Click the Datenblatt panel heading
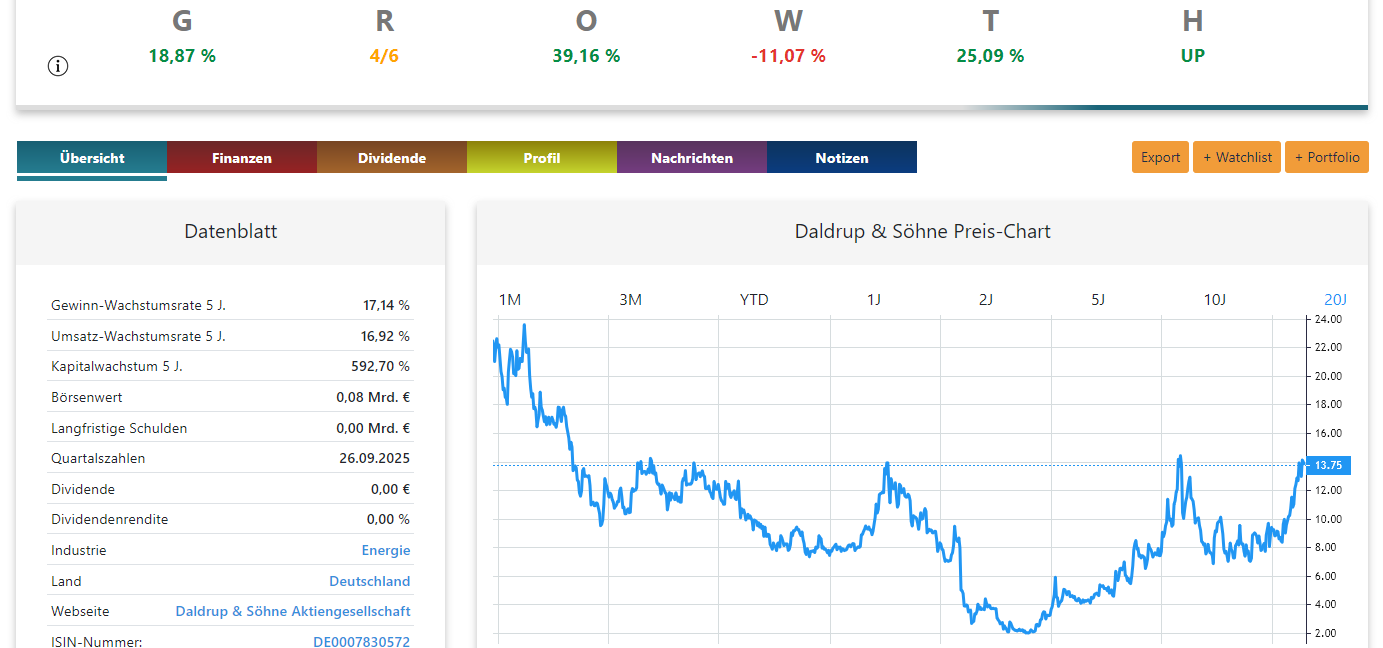This screenshot has height=648, width=1383. (x=231, y=232)
